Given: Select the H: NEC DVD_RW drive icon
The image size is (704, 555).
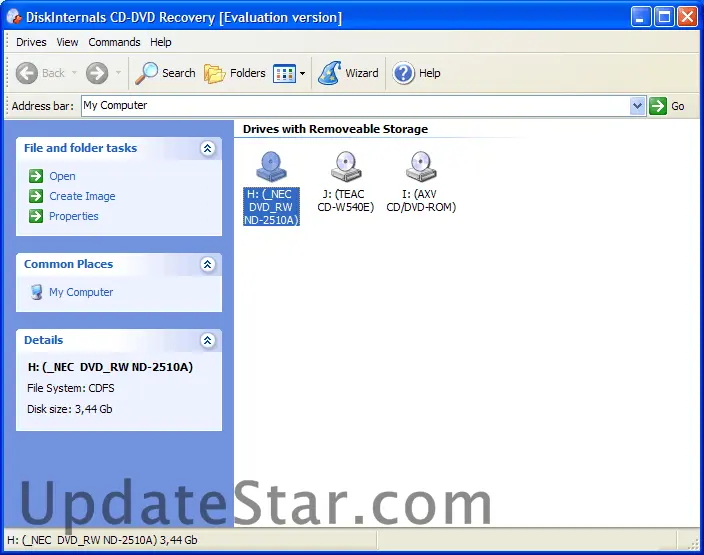Looking at the screenshot, I should (x=271, y=167).
